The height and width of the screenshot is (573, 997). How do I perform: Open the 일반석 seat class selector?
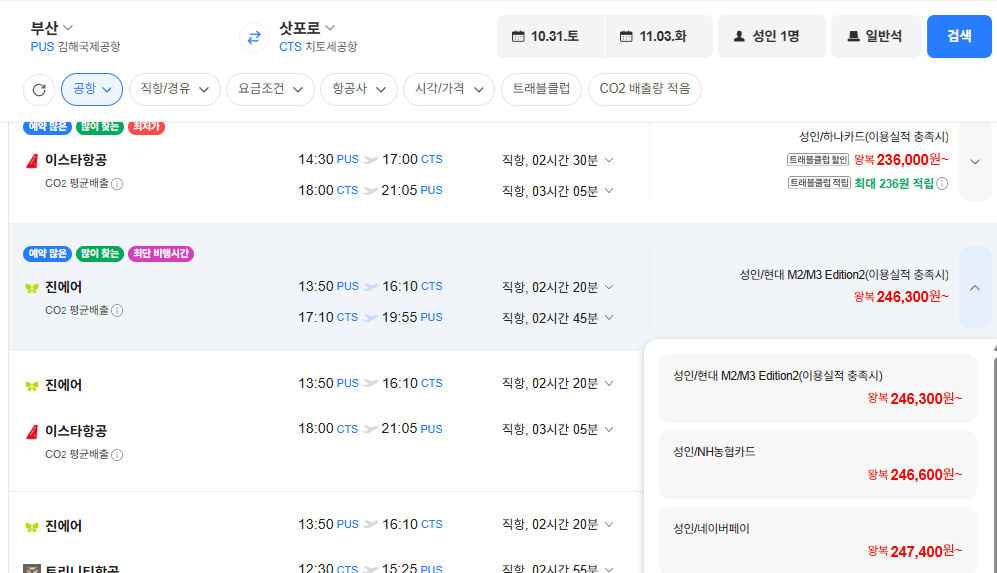876,36
